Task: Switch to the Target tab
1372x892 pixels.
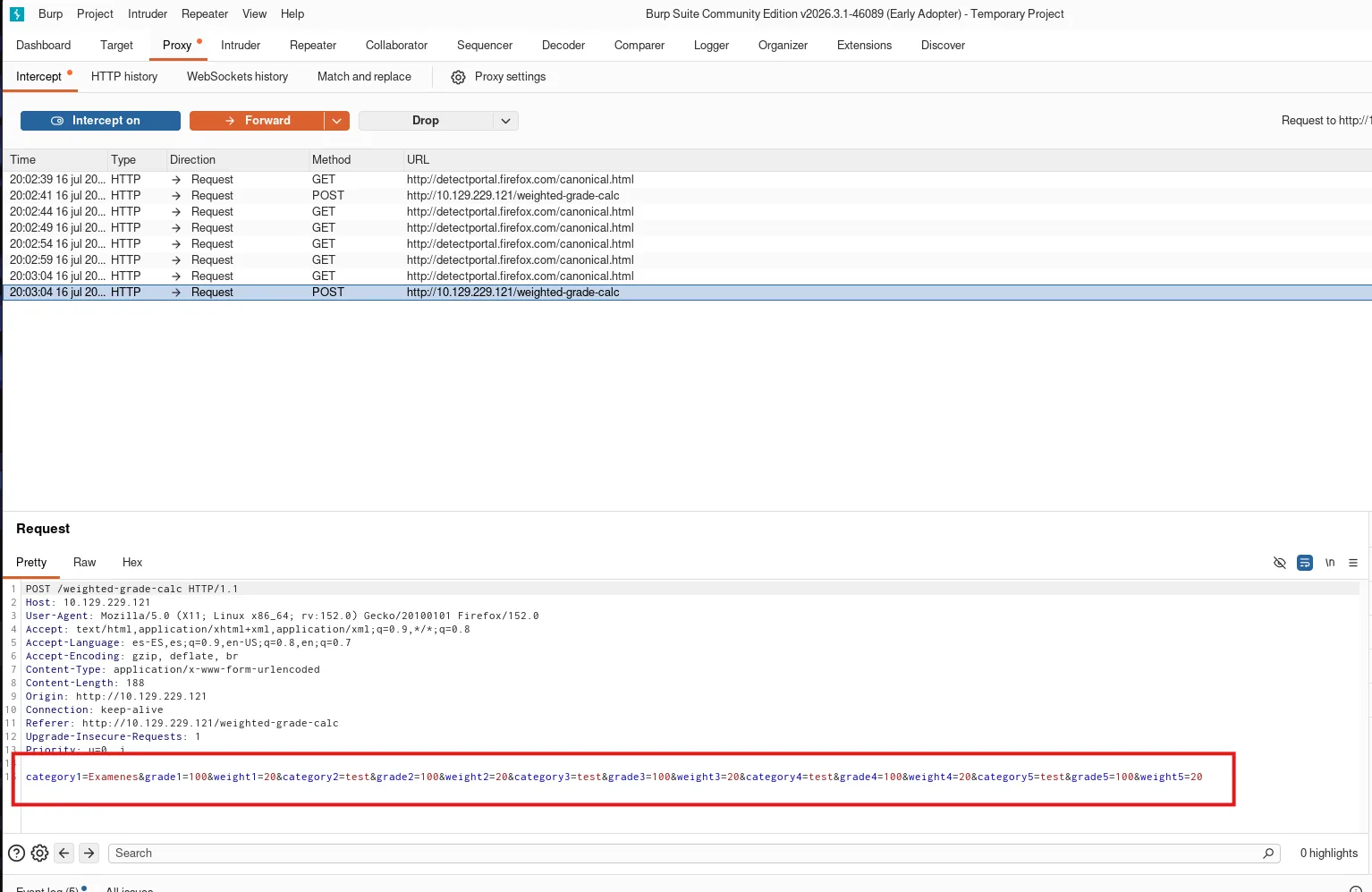Action: click(116, 46)
